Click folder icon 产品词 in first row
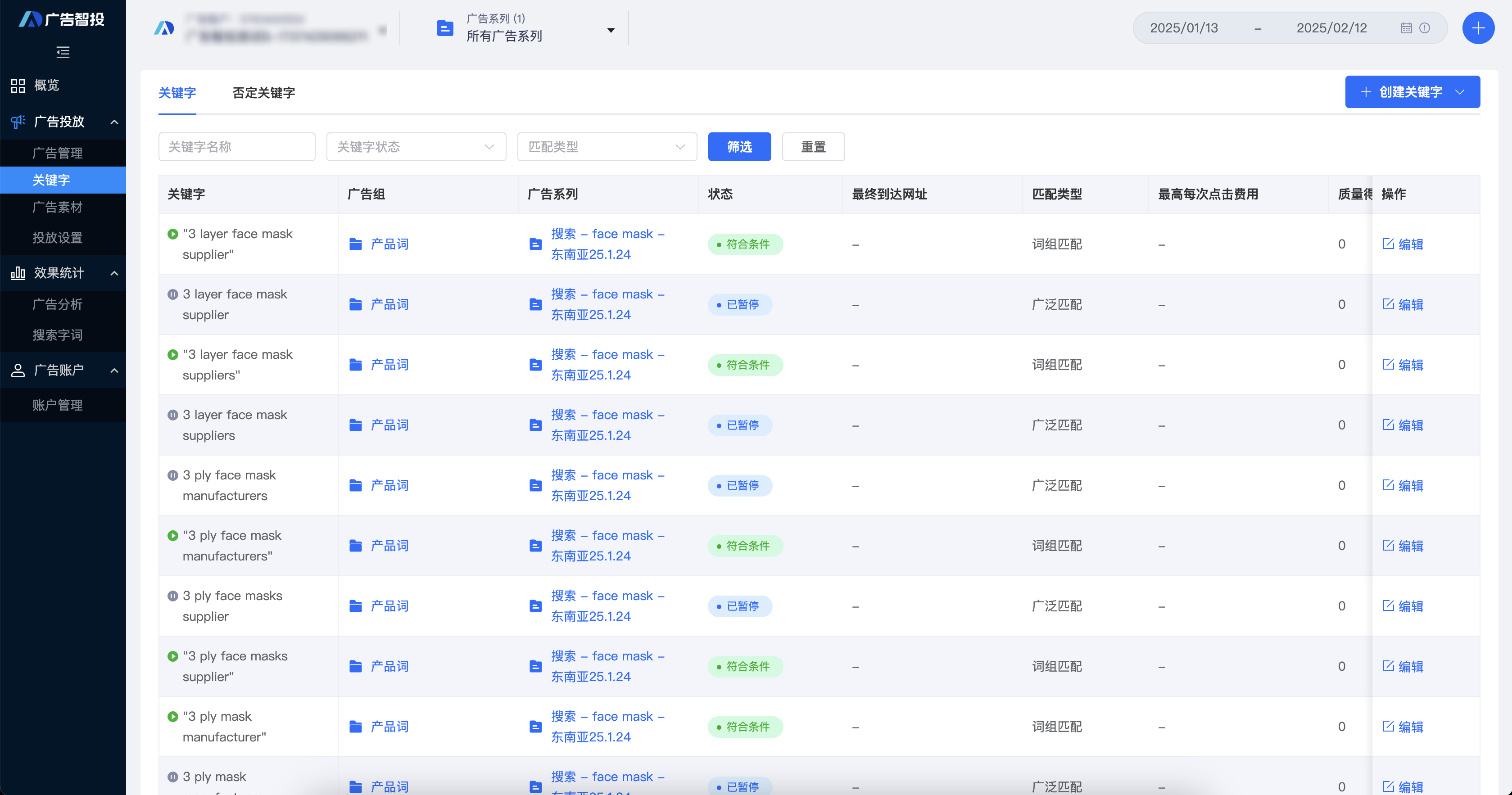The height and width of the screenshot is (795, 1512). click(356, 244)
